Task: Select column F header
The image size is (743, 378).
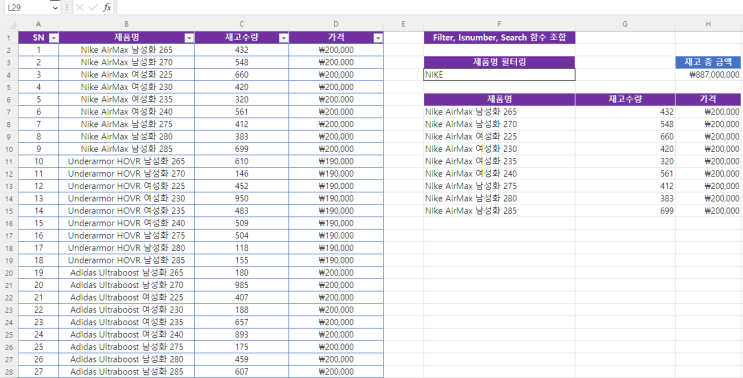Action: [499, 24]
